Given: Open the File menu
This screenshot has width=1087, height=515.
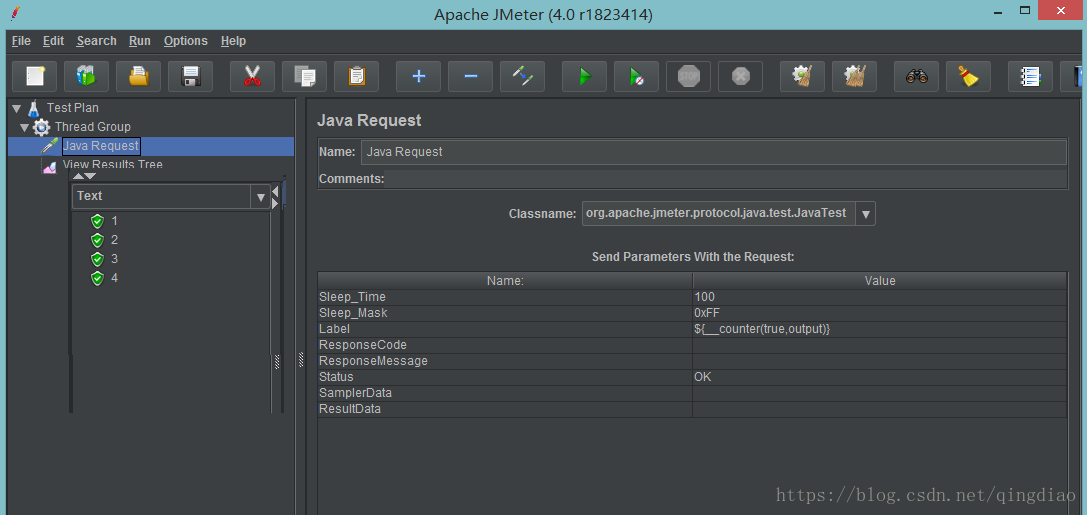Looking at the screenshot, I should (x=21, y=41).
